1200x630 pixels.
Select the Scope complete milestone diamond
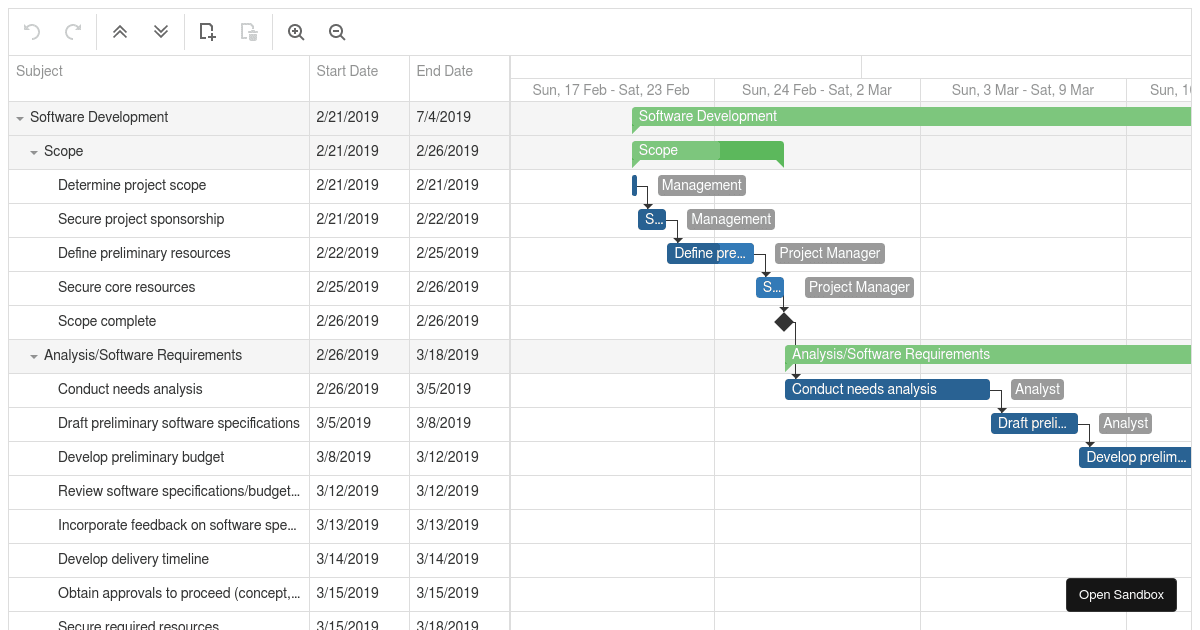784,321
